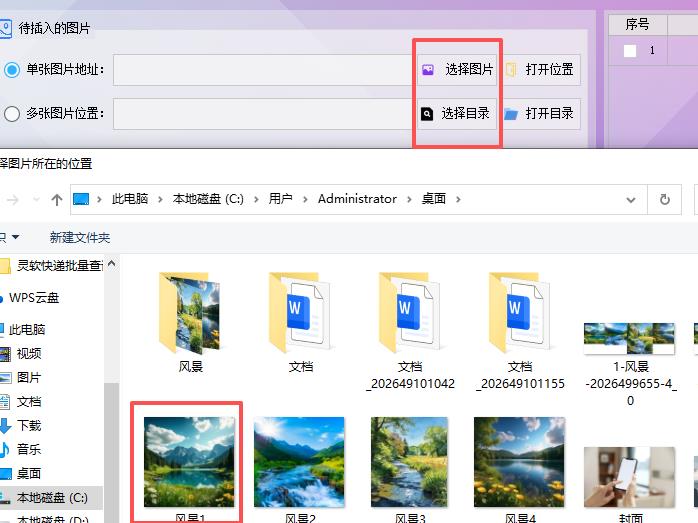Select the 多张图片位置 radio button

pos(12,114)
